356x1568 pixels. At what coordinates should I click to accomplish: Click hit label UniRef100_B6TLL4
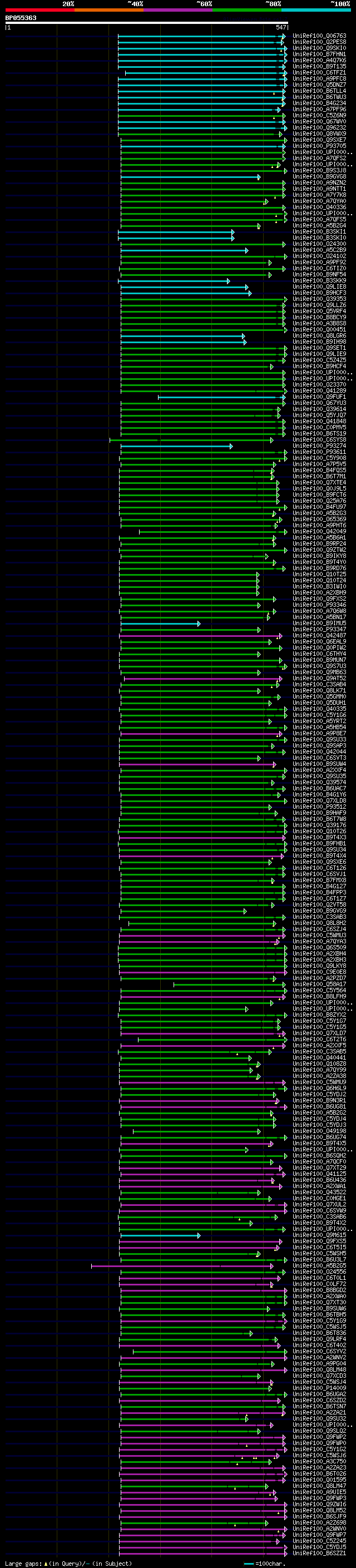[x=319, y=91]
